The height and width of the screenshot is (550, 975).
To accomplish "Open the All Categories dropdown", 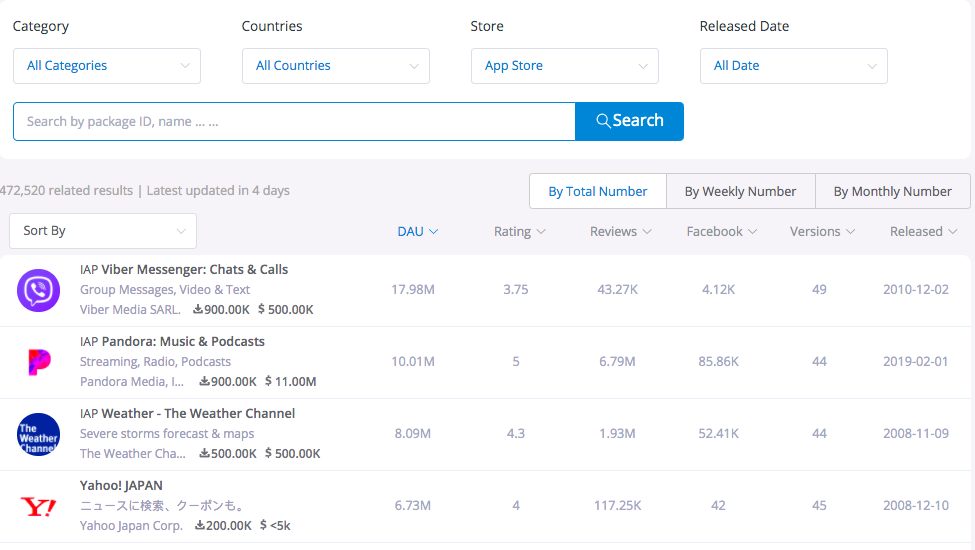I will pyautogui.click(x=107, y=66).
